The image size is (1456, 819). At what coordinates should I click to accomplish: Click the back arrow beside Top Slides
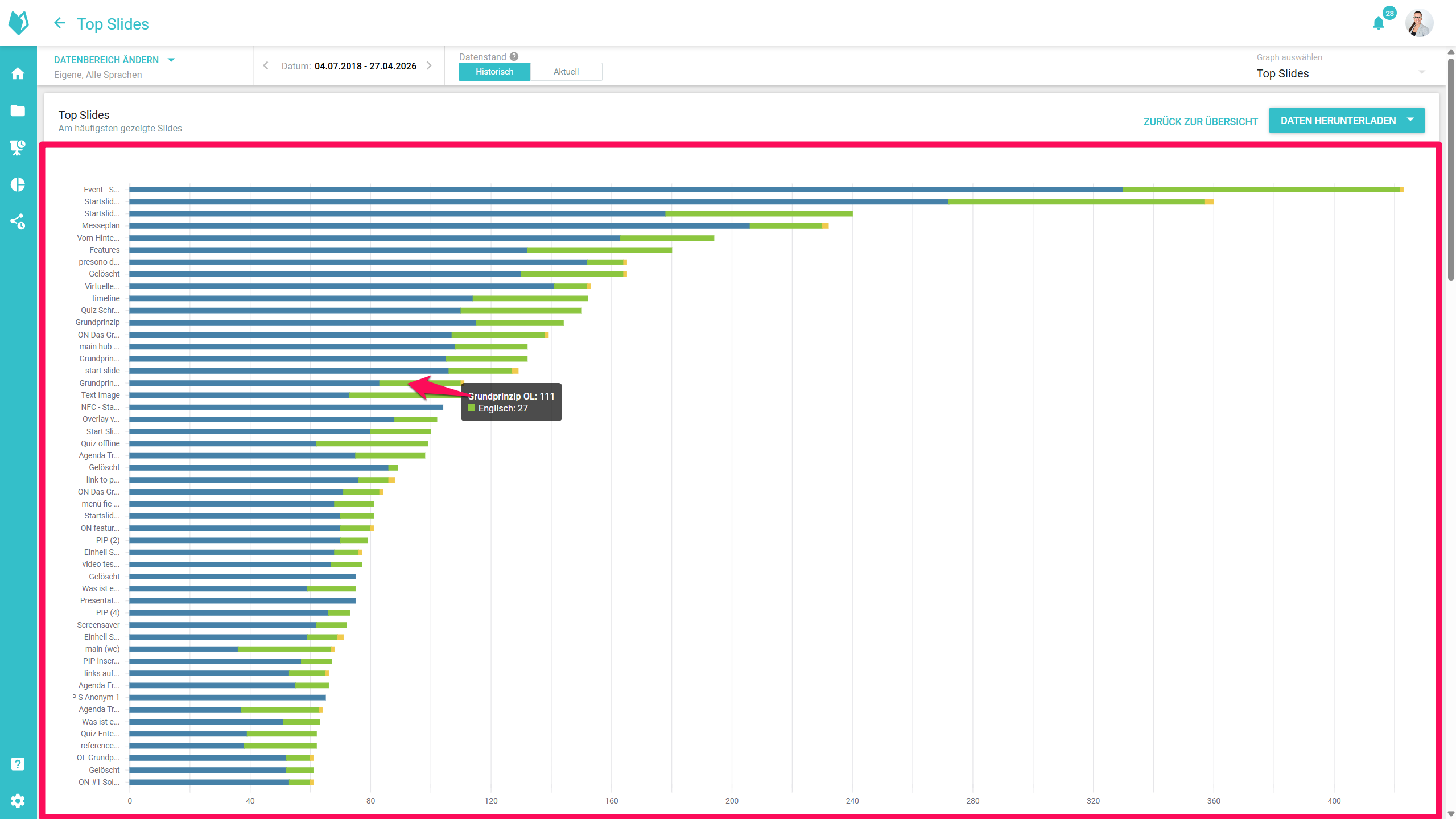click(x=60, y=23)
